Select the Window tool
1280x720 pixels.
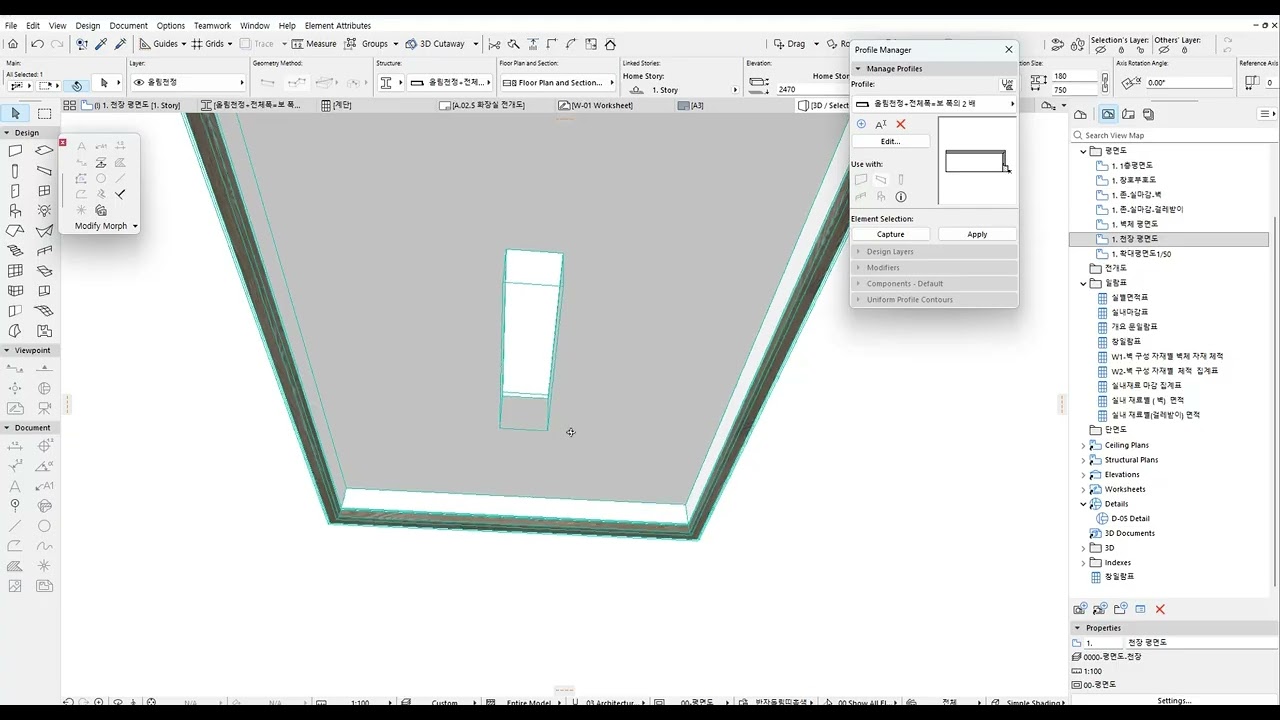pos(44,191)
